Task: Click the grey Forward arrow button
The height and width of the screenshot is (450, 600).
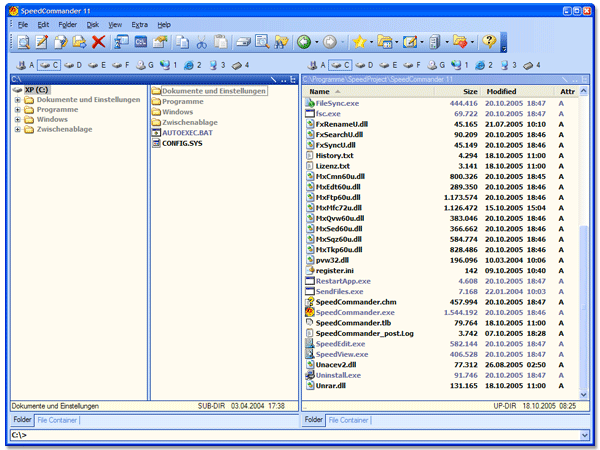Action: (329, 42)
